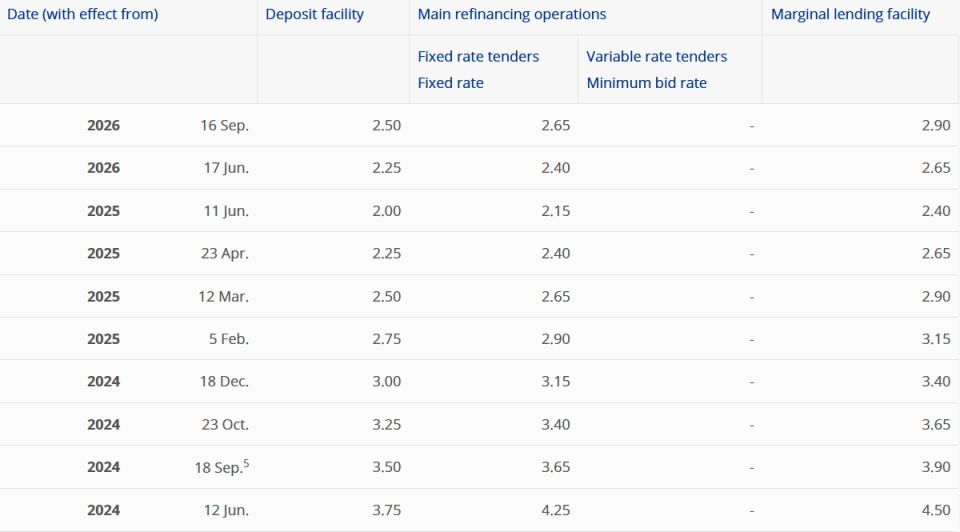
Task: Click the 5 Feb. date cell
Action: point(229,339)
